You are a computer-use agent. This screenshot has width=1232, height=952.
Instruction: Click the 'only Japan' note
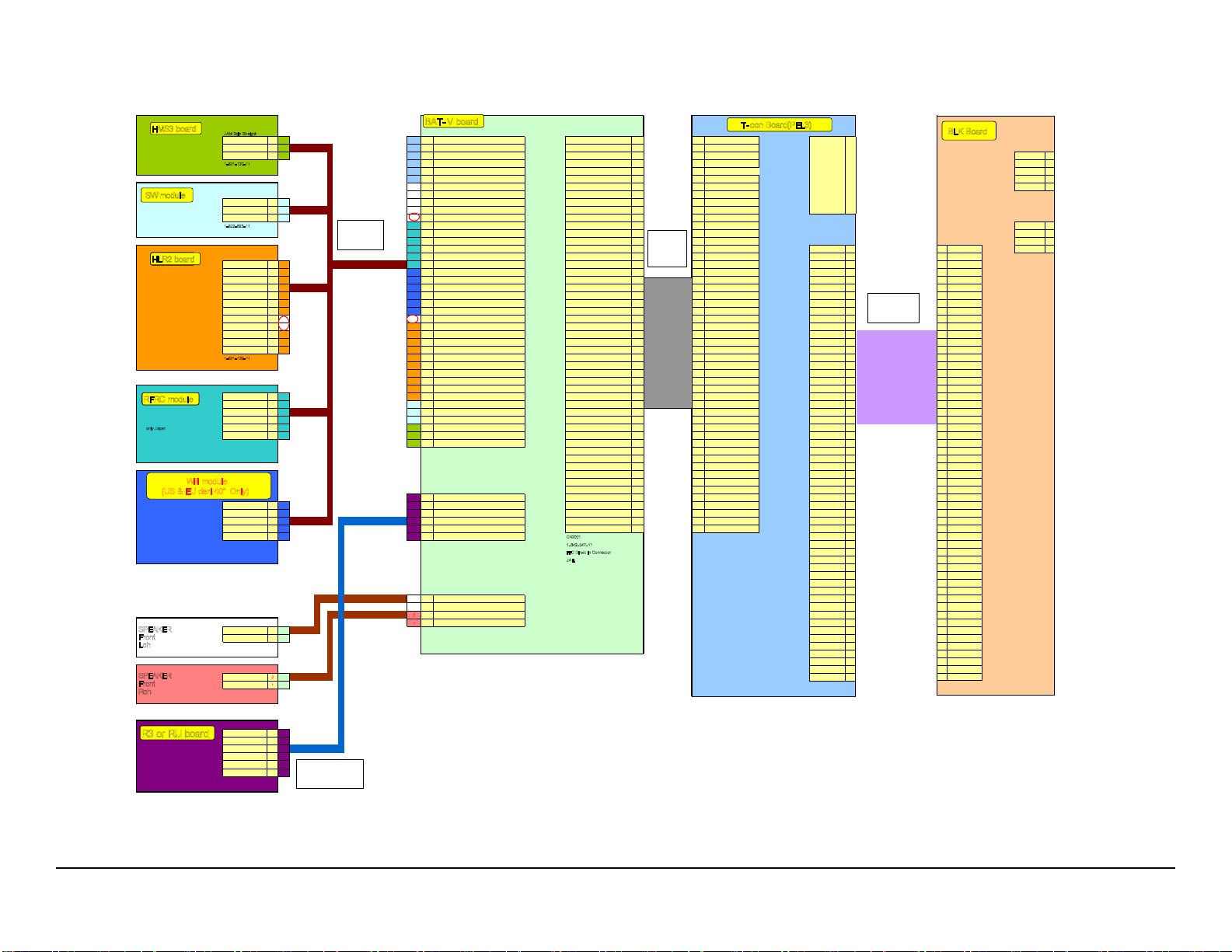[x=155, y=428]
